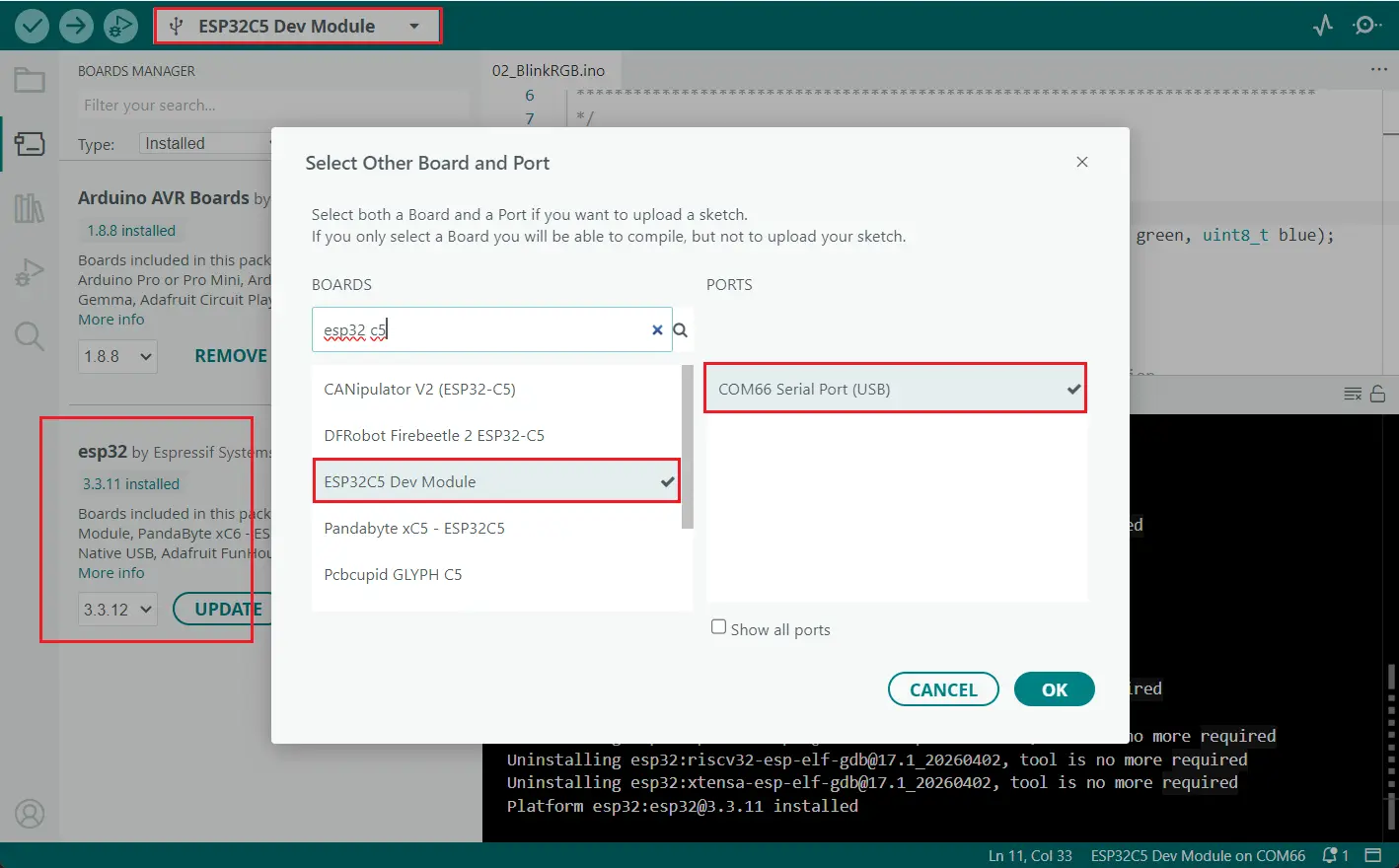The image size is (1399, 868).
Task: Start the Debug icon in toolbar
Action: pos(120,26)
